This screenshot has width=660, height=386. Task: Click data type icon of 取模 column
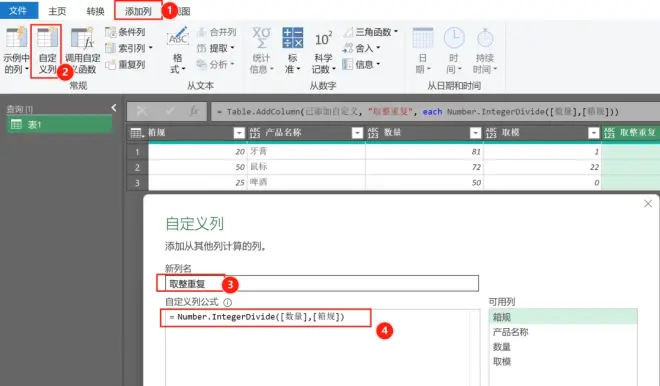click(x=491, y=133)
